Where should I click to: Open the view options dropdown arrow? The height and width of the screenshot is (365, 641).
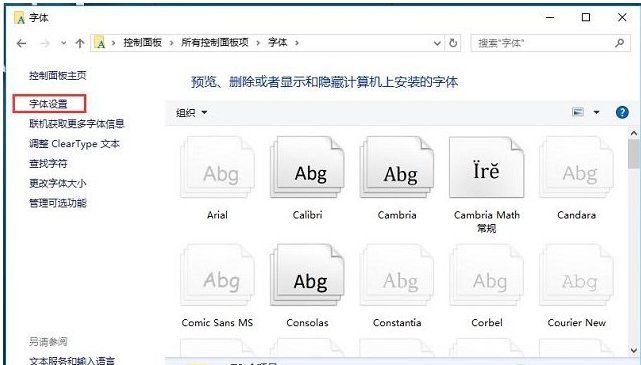596,112
